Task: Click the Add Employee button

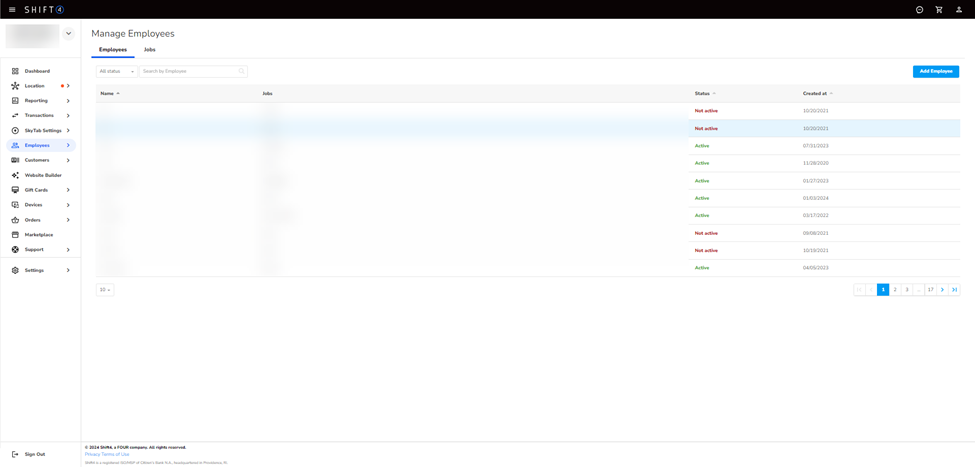Action: pyautogui.click(x=936, y=72)
